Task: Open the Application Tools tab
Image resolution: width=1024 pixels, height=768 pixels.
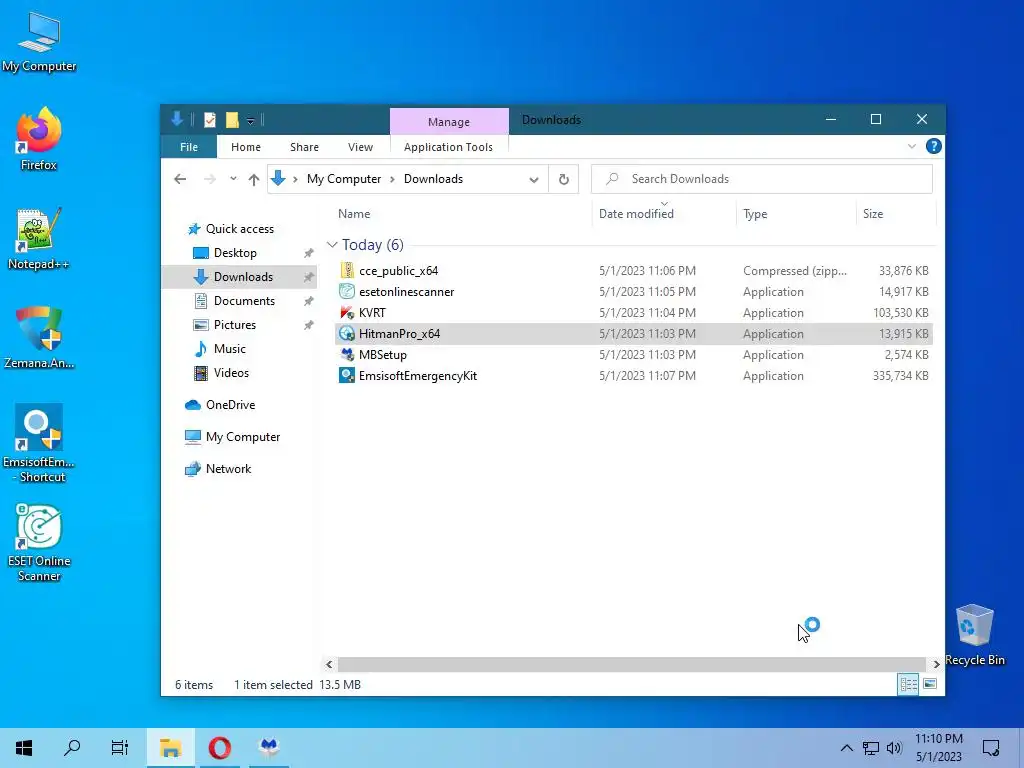Action: point(449,147)
